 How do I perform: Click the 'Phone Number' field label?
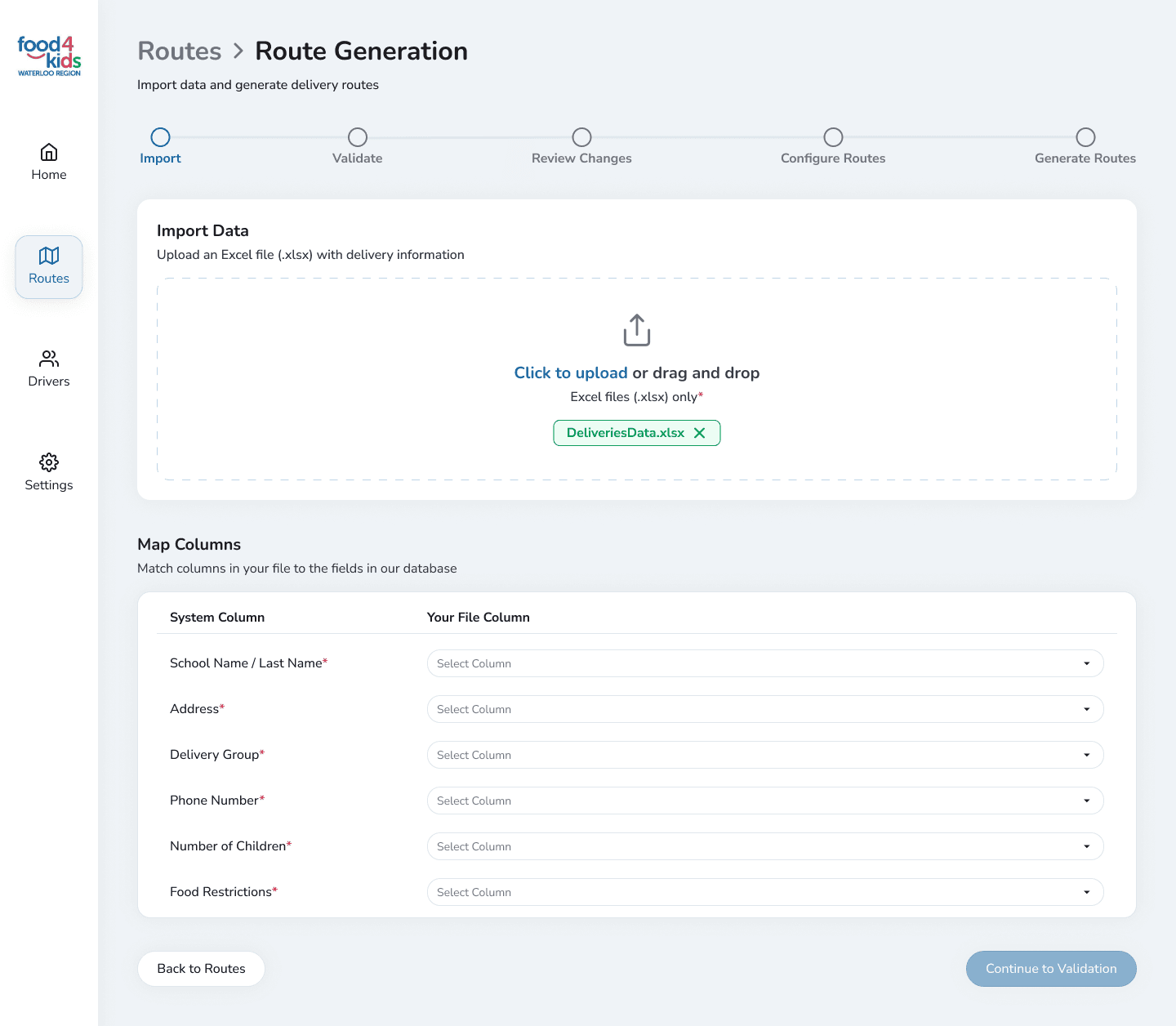coord(217,801)
